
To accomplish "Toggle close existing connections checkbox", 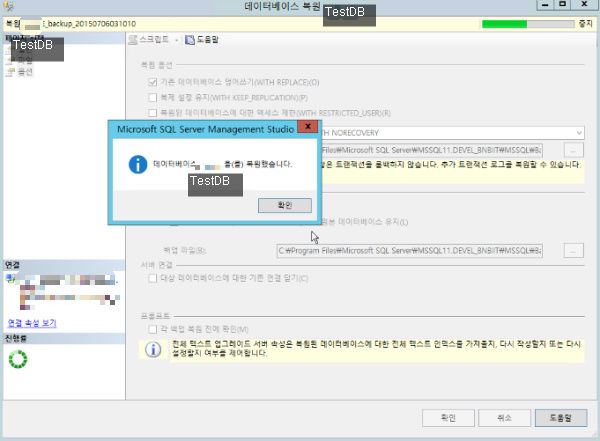I will tap(152, 278).
